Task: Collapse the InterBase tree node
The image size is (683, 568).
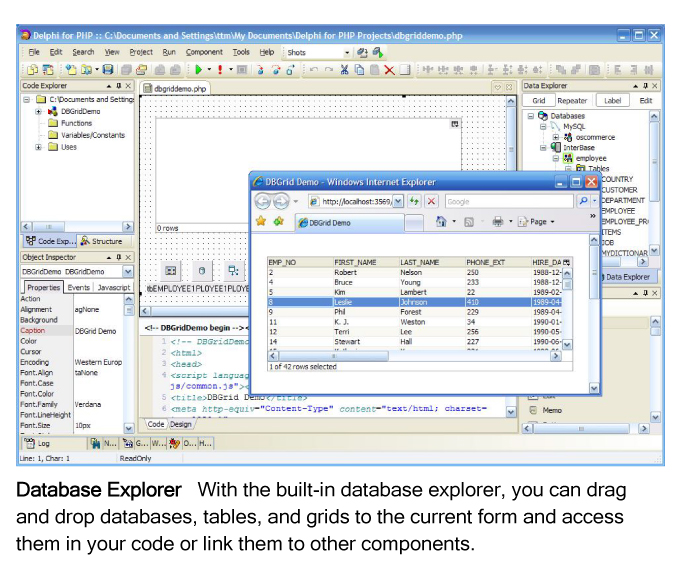Action: coord(543,148)
